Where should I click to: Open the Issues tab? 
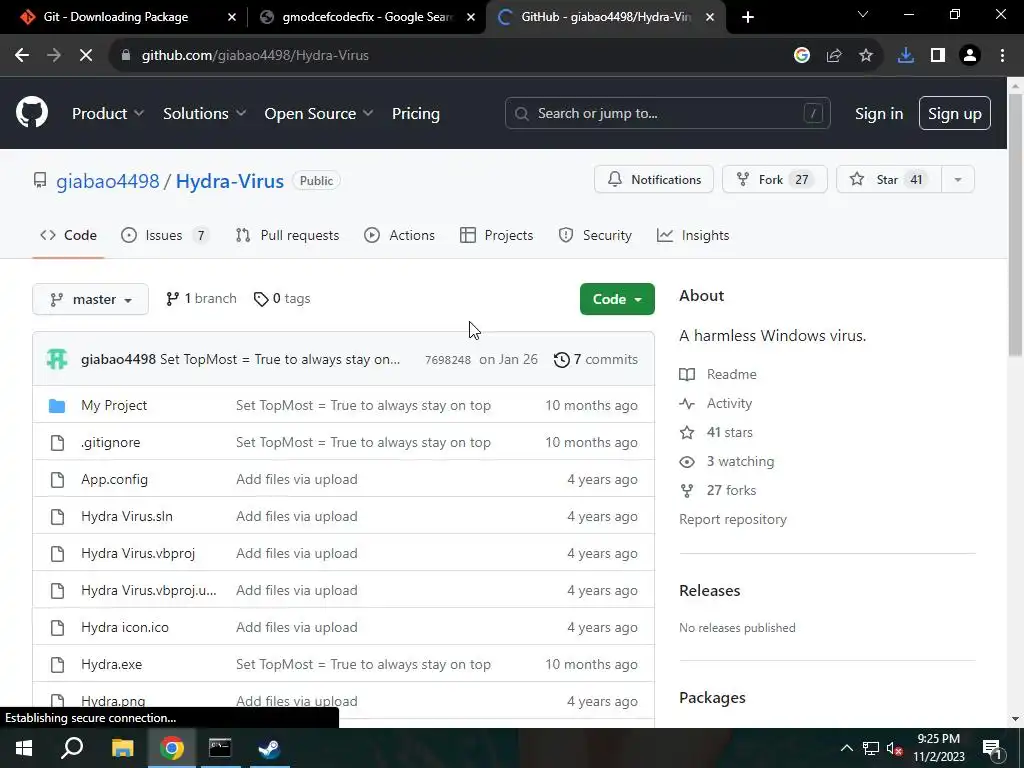click(165, 235)
